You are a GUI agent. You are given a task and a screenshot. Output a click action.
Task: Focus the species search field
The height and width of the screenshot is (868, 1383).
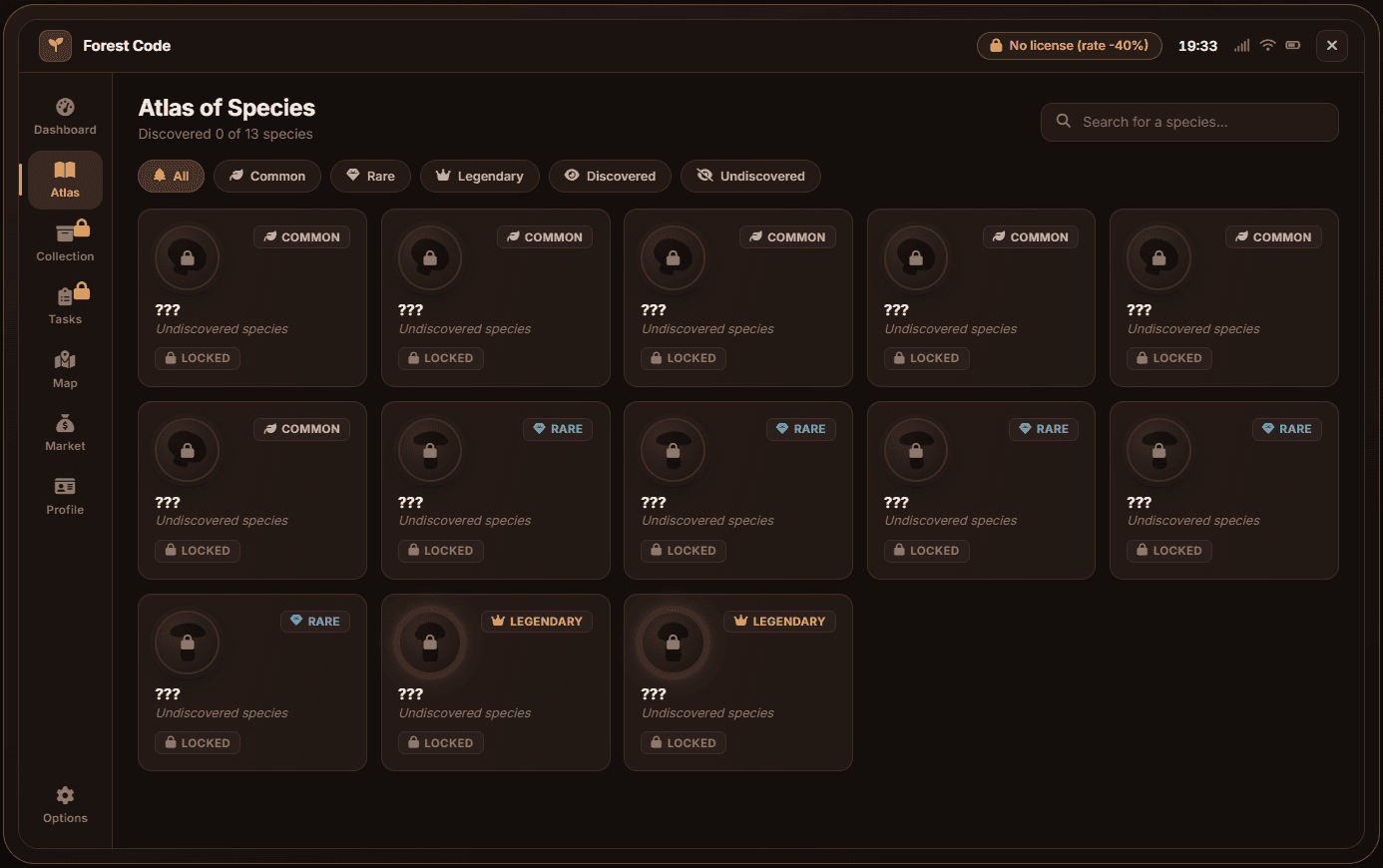1189,122
